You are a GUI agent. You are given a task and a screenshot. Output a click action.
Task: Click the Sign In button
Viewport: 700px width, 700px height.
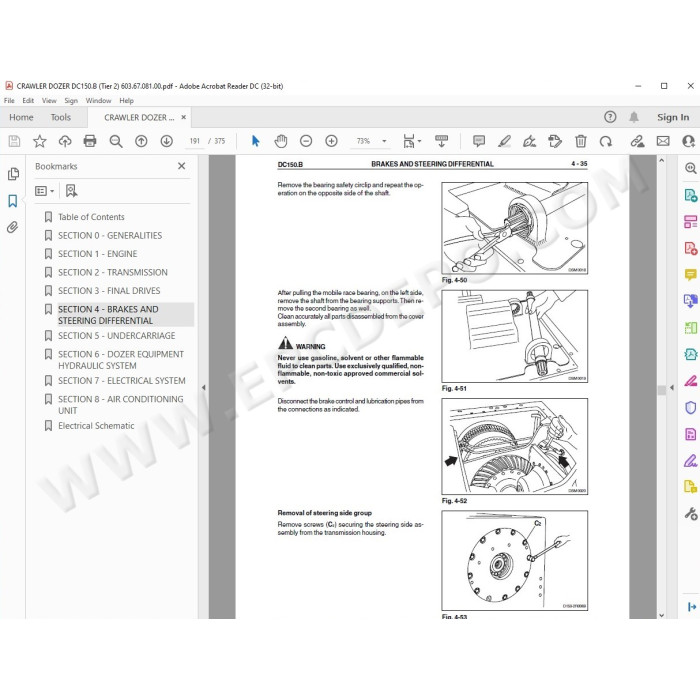[673, 117]
